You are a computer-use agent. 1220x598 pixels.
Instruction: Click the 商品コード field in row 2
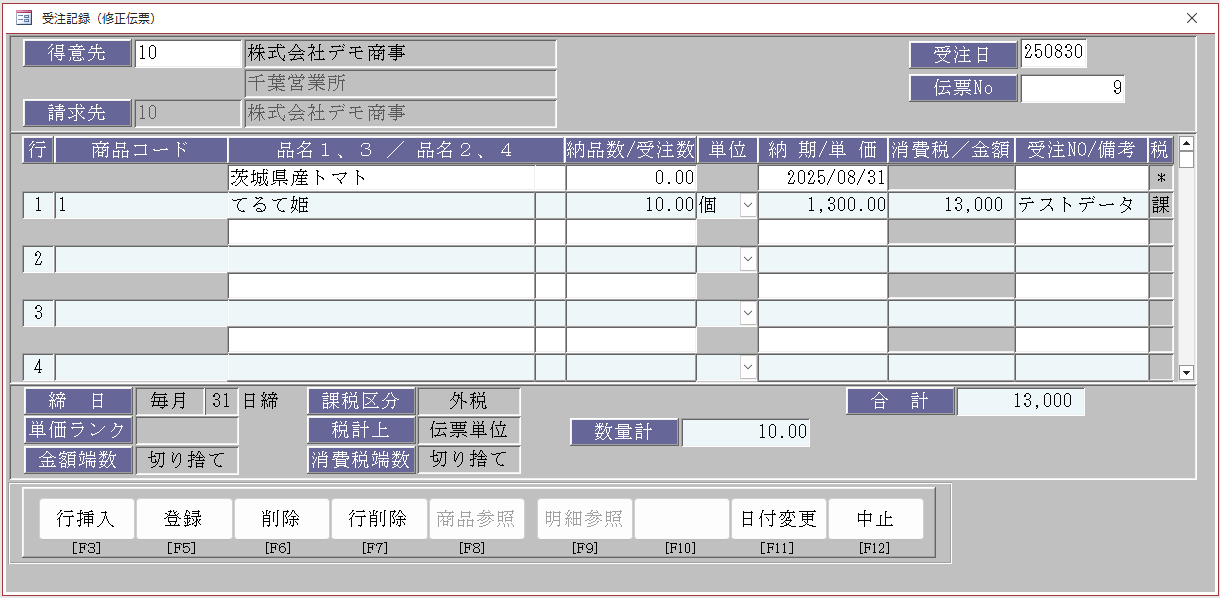(141, 259)
